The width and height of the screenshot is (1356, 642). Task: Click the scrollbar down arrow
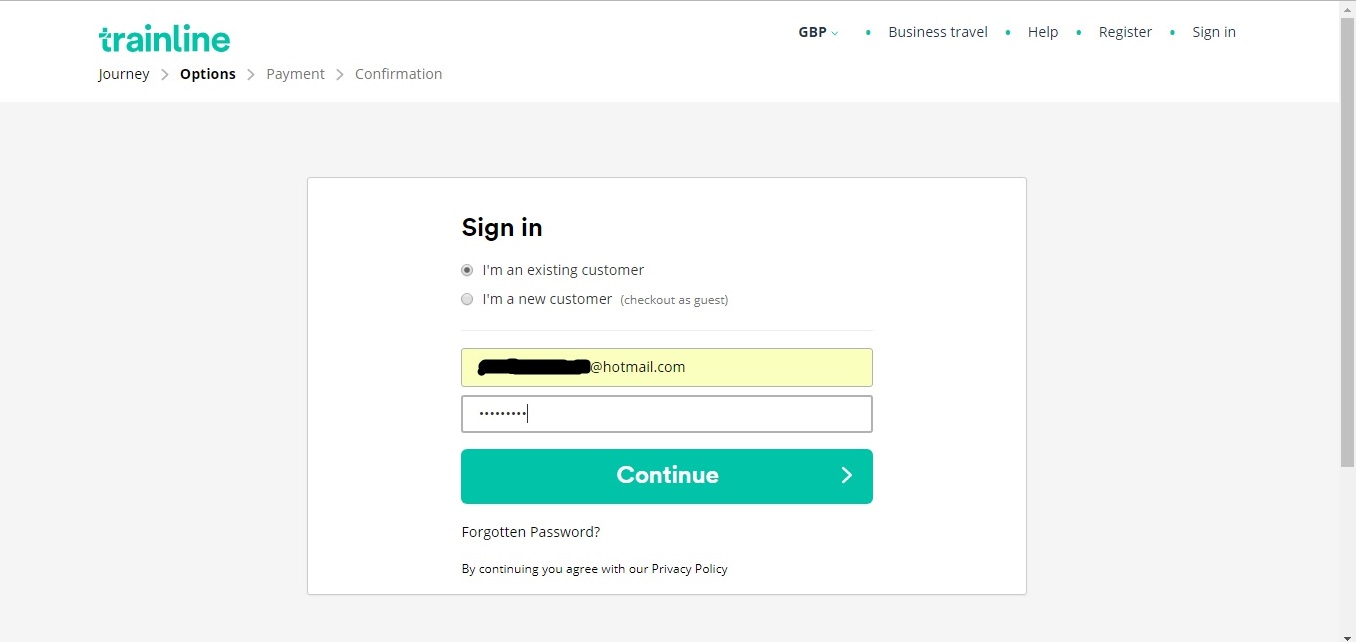(x=1348, y=634)
